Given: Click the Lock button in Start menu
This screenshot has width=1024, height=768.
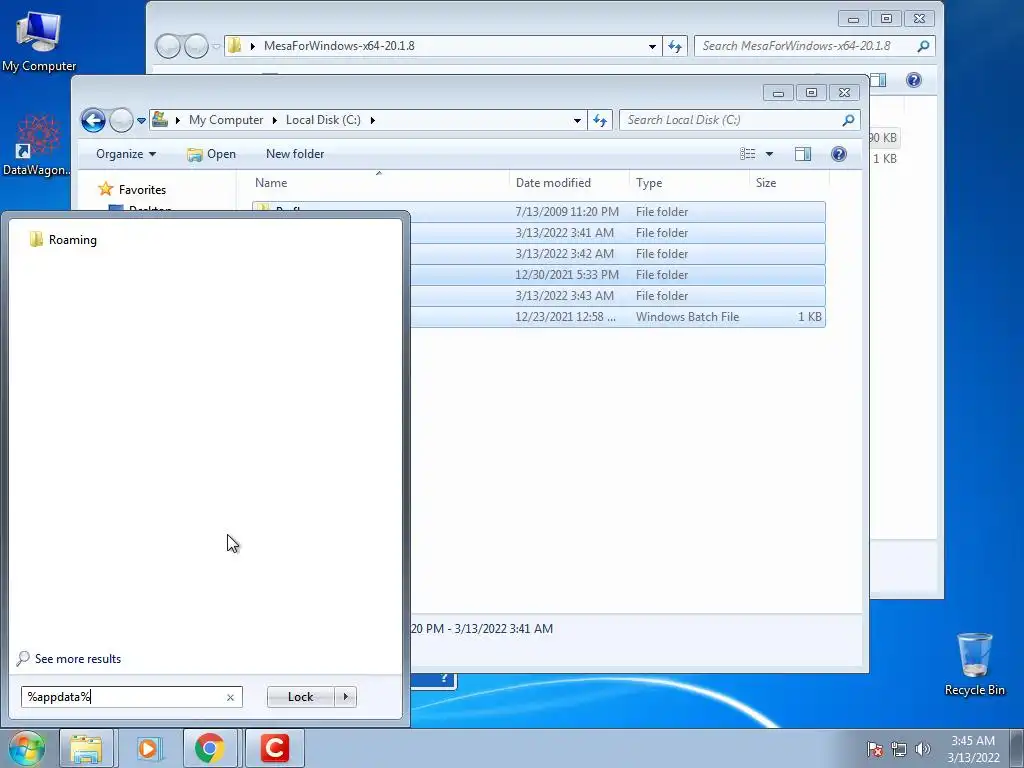Looking at the screenshot, I should [300, 697].
